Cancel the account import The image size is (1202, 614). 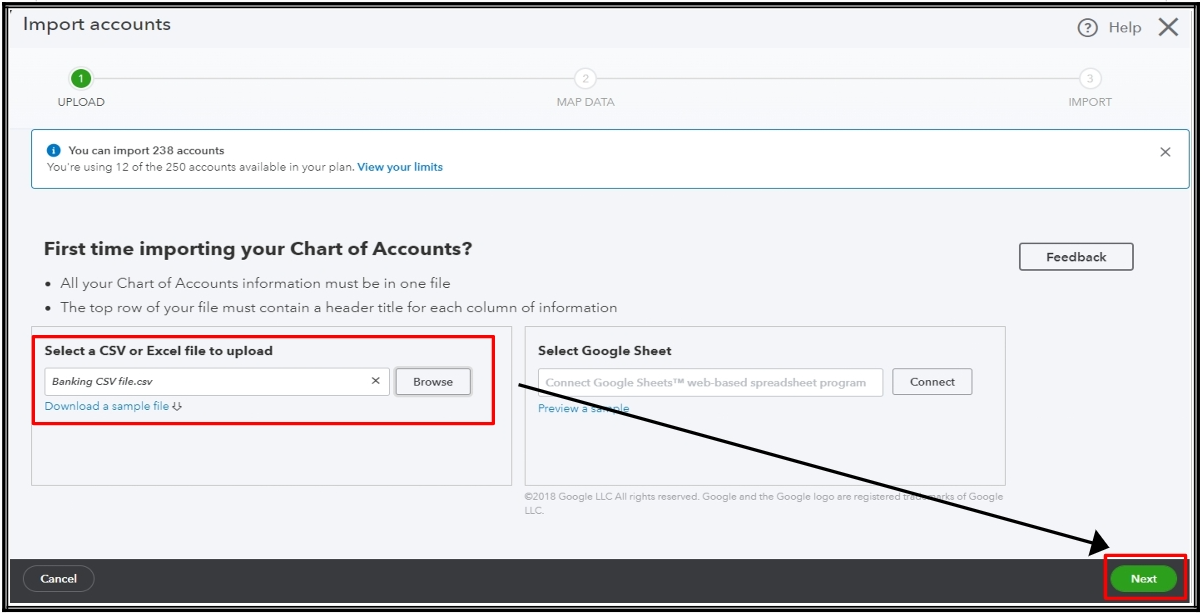(58, 578)
